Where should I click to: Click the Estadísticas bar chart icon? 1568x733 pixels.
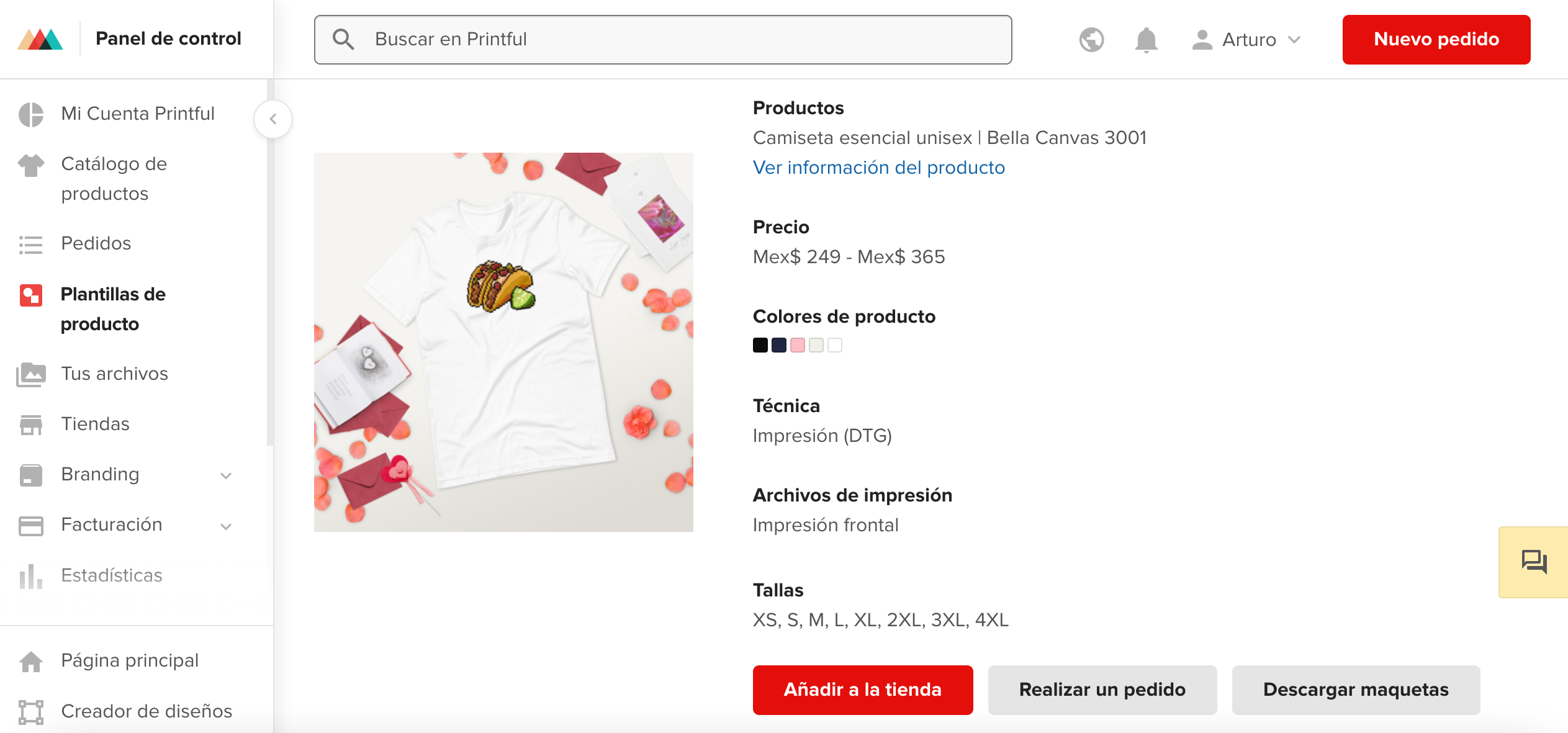coord(31,576)
